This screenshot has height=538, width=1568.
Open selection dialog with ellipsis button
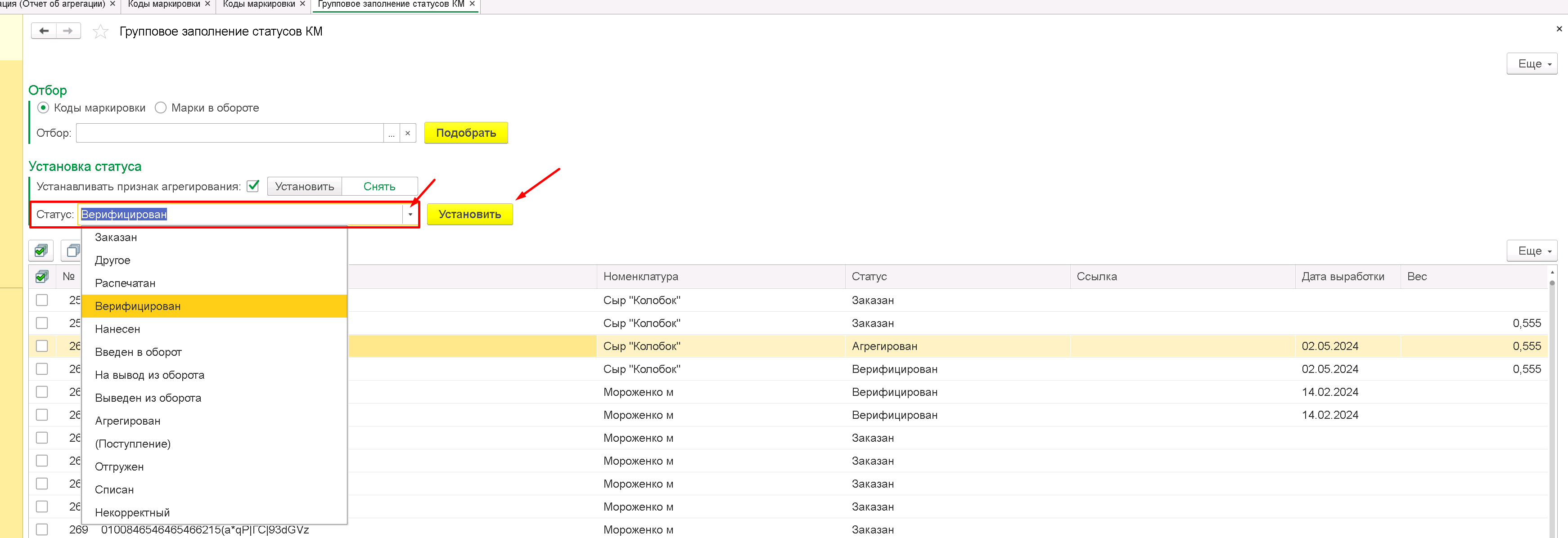point(392,133)
